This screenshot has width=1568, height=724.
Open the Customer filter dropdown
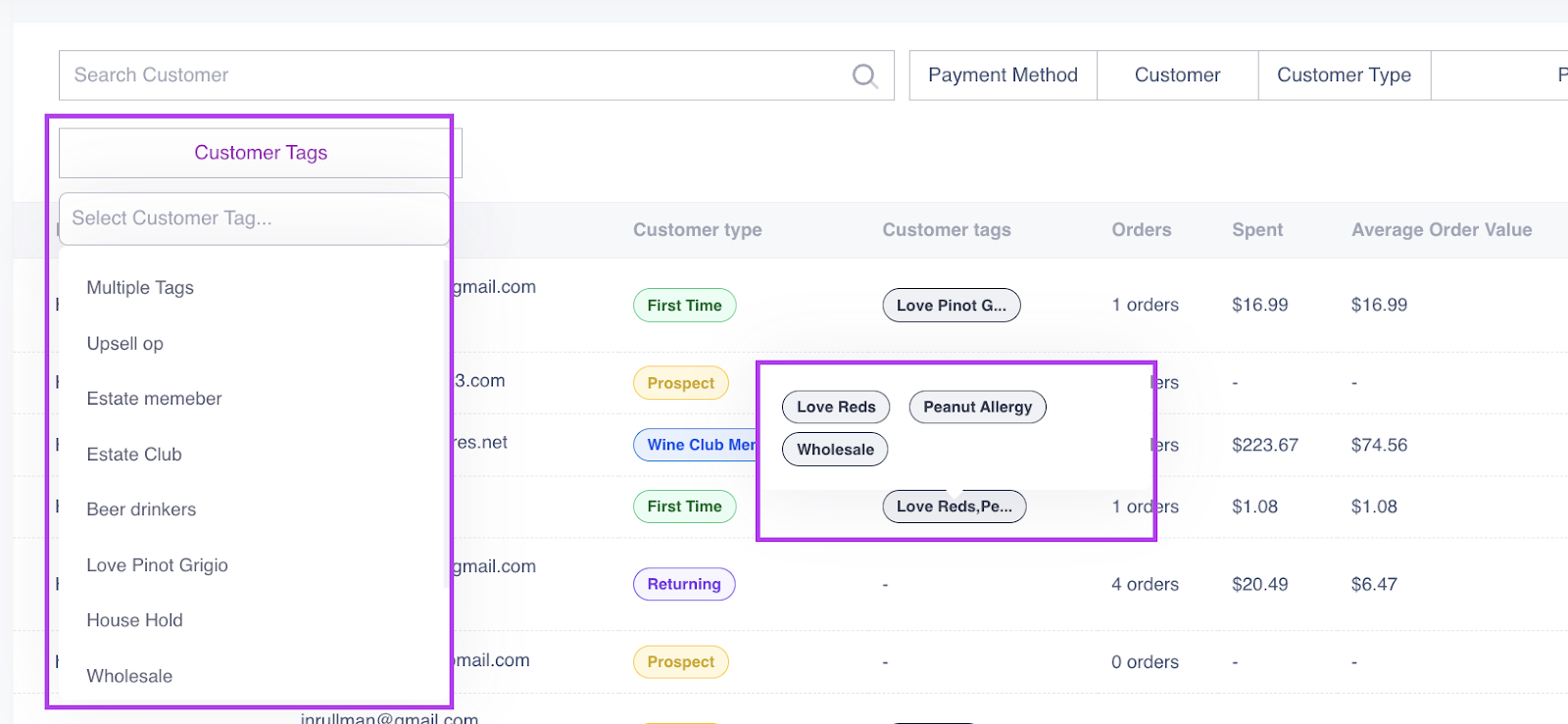coord(1177,75)
